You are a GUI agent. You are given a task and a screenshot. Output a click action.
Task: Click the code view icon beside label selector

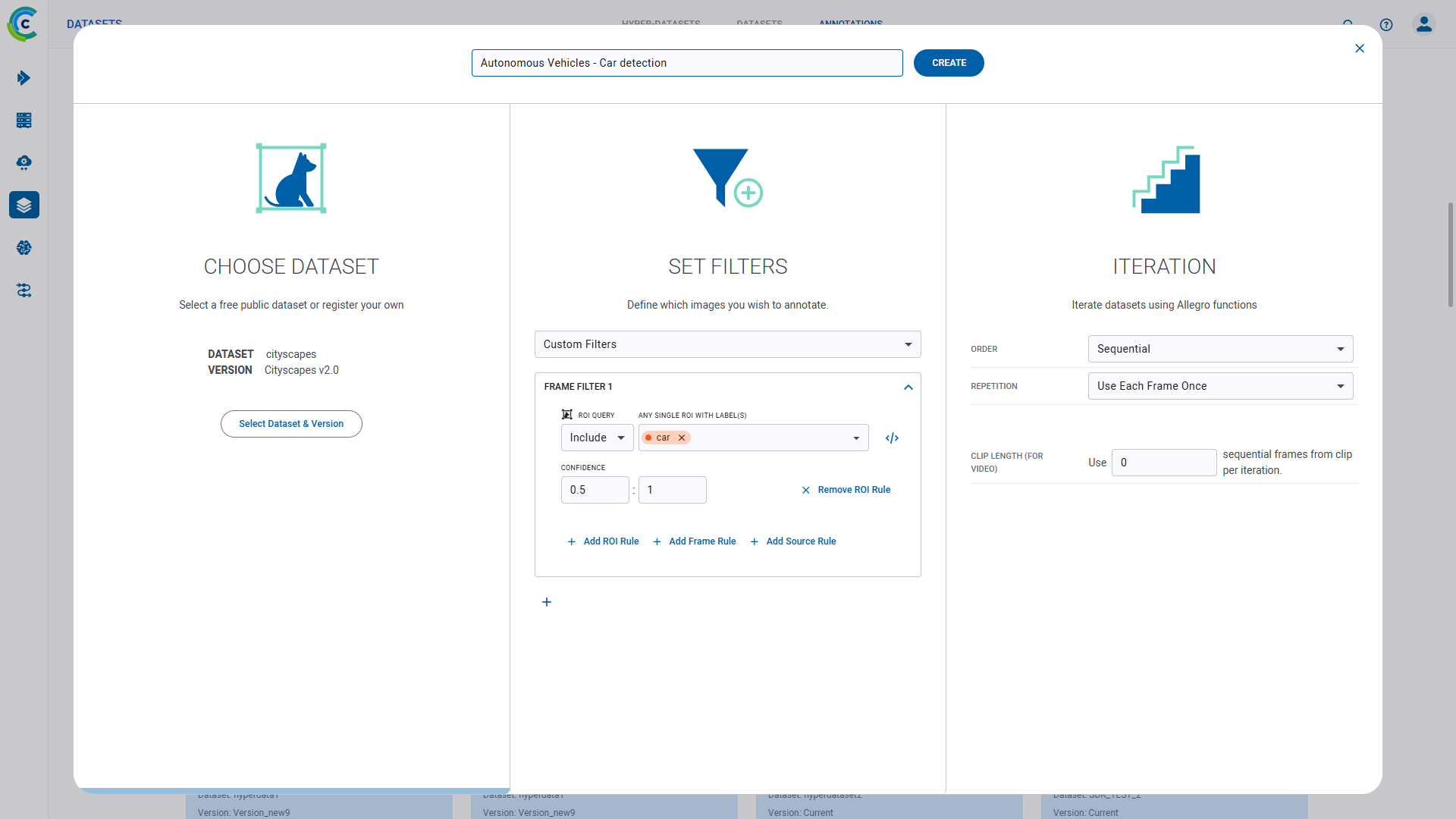[x=892, y=438]
